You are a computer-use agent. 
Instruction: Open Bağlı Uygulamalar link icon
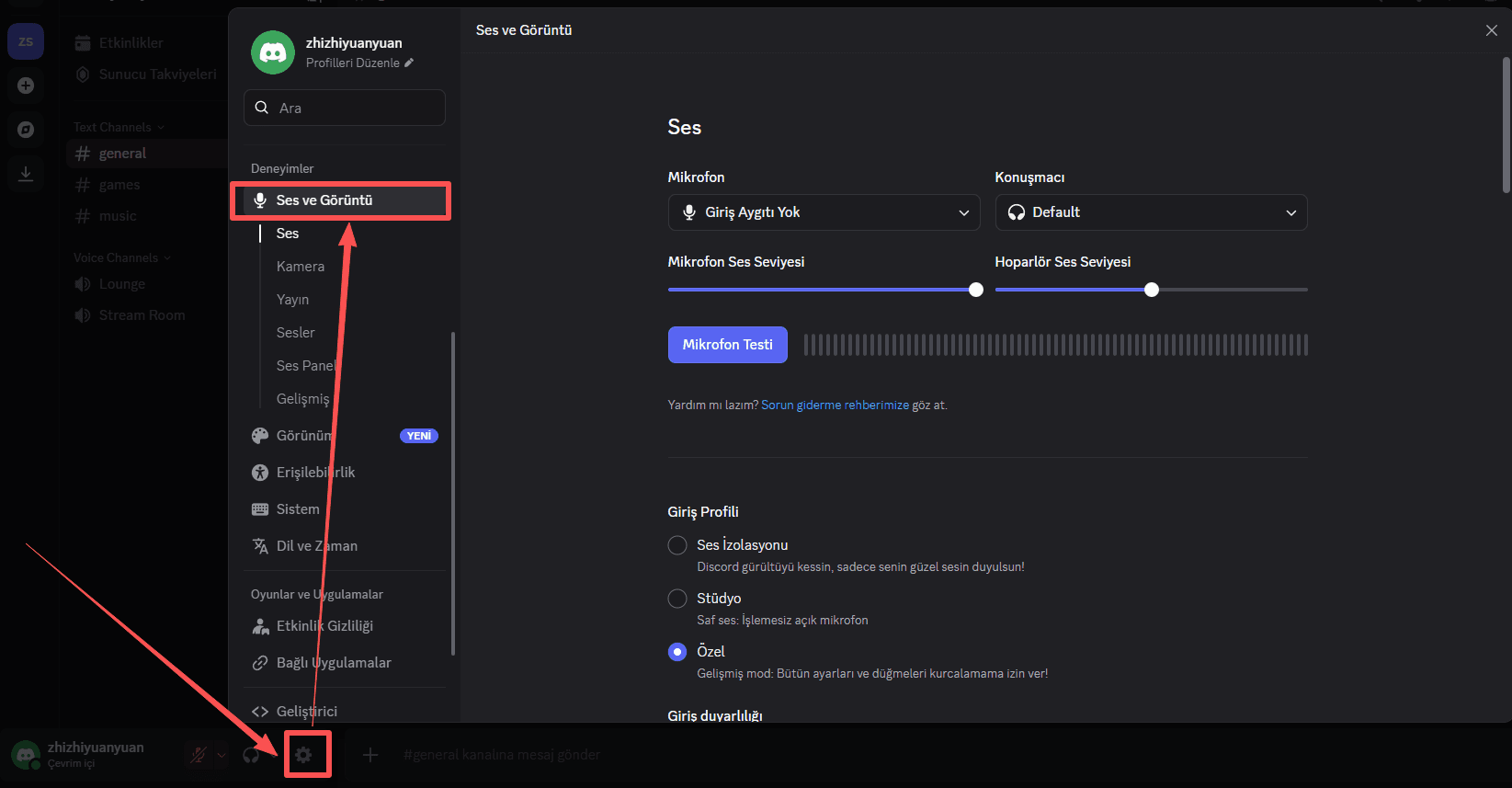pyautogui.click(x=260, y=663)
